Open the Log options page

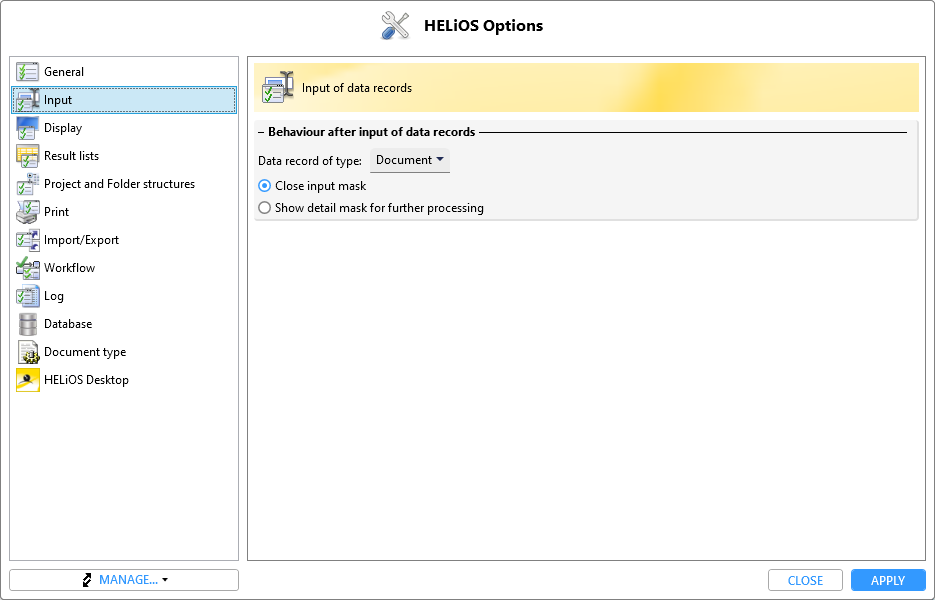click(x=54, y=296)
